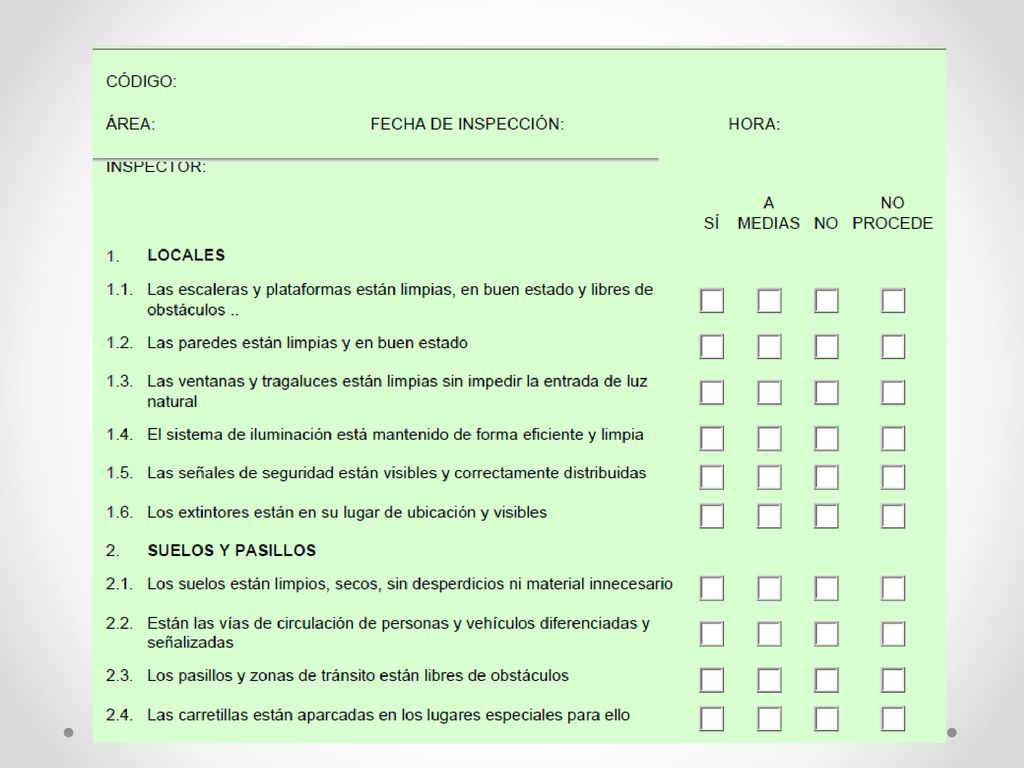Click the NO PROCEDE column header
Image resolution: width=1024 pixels, height=768 pixels.
[x=892, y=213]
